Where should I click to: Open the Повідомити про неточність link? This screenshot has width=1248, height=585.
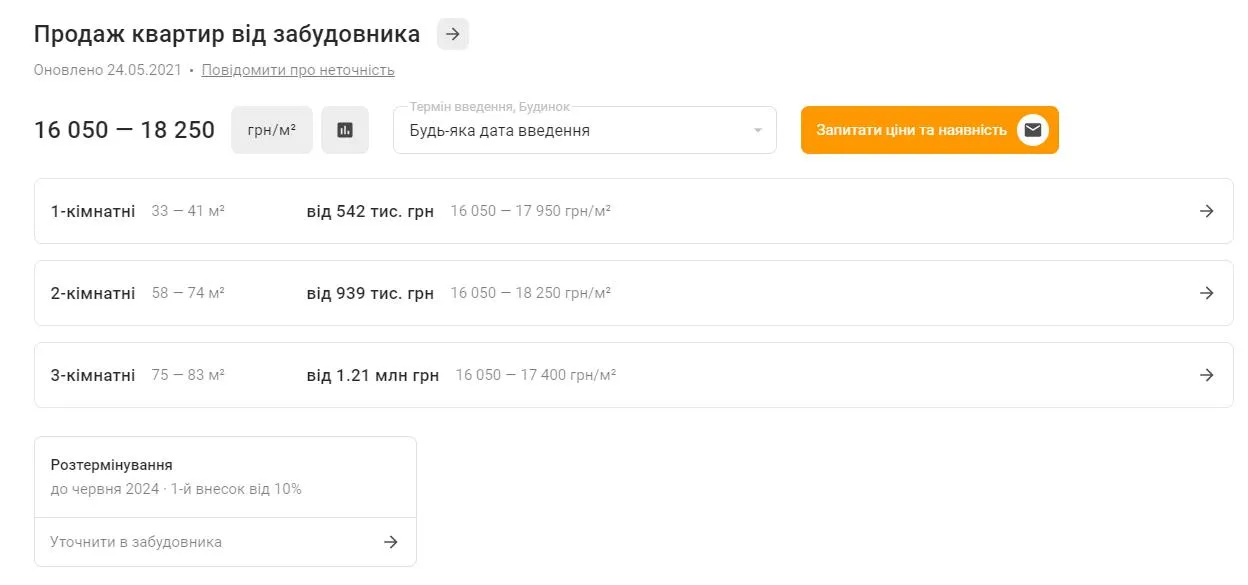click(x=296, y=69)
